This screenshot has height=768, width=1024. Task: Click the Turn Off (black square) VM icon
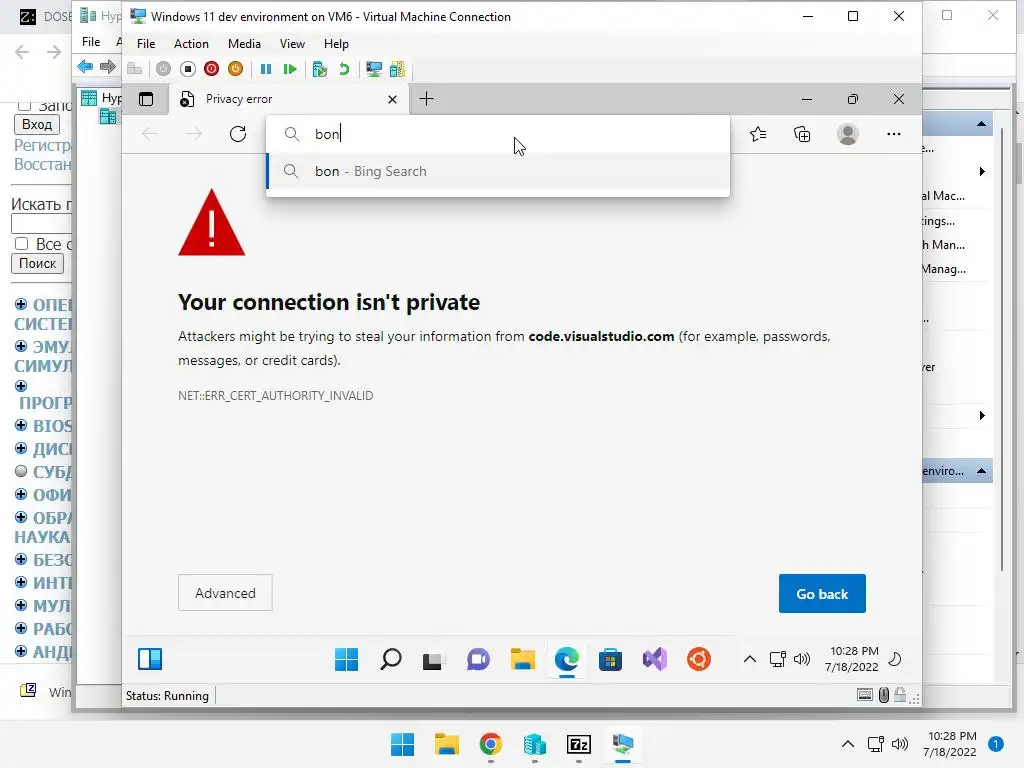click(187, 69)
